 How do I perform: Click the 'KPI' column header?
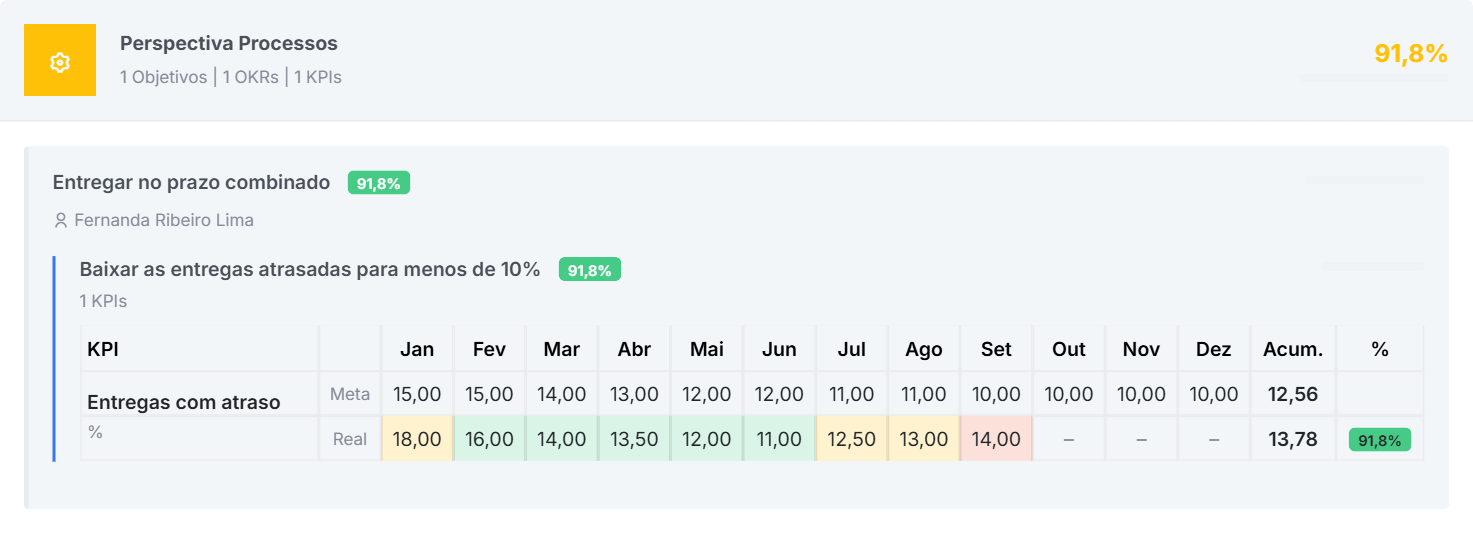coord(104,349)
